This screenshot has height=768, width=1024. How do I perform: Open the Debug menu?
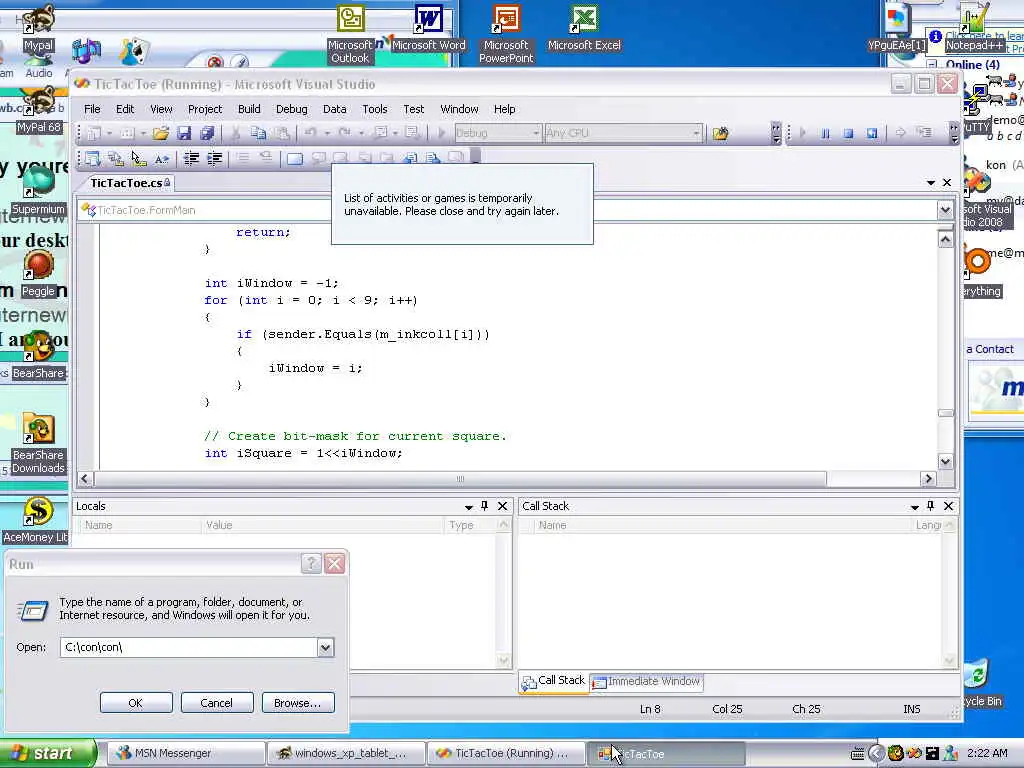point(291,109)
